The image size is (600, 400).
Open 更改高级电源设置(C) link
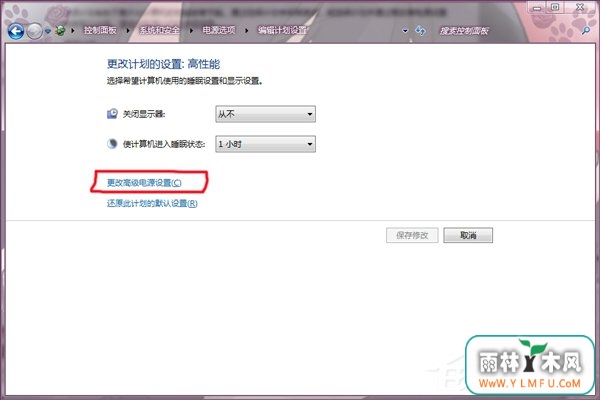pos(144,183)
